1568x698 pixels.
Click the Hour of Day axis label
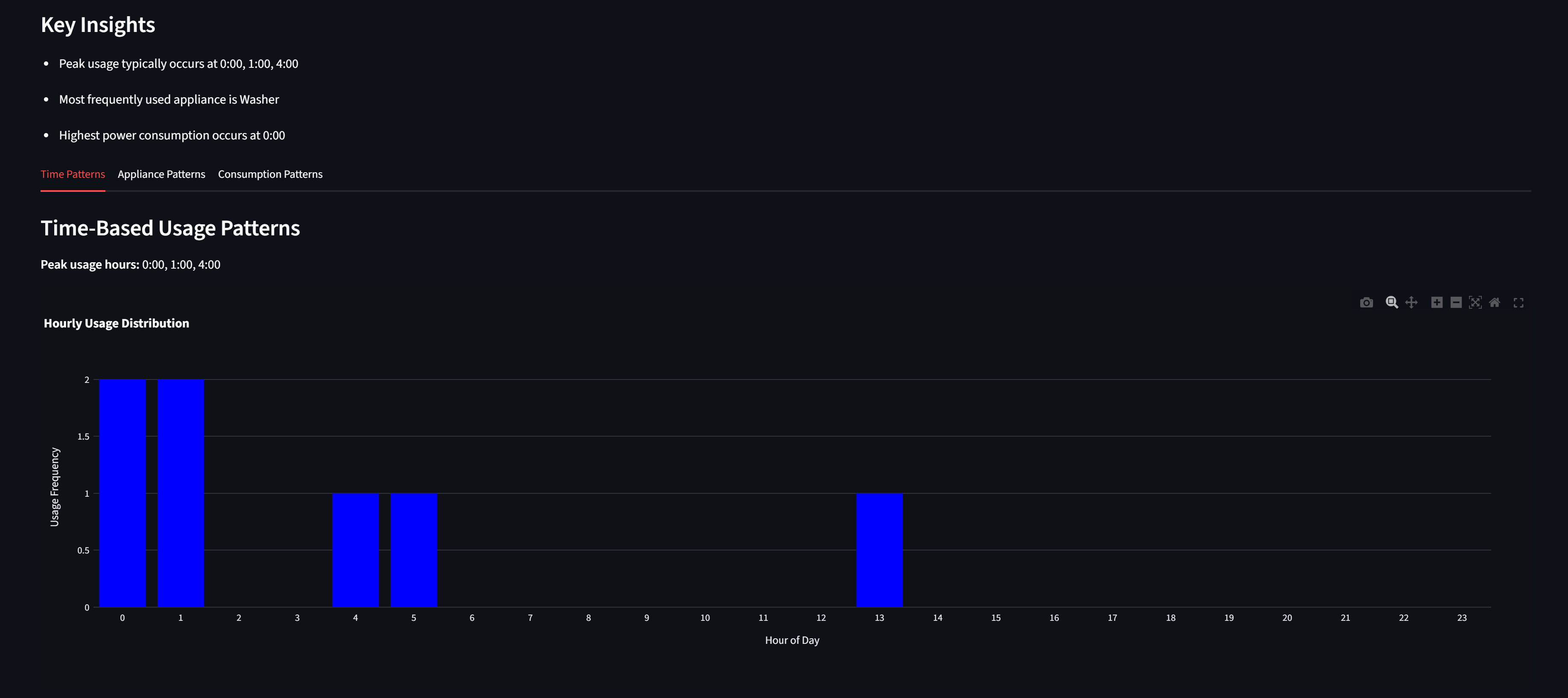pos(792,640)
